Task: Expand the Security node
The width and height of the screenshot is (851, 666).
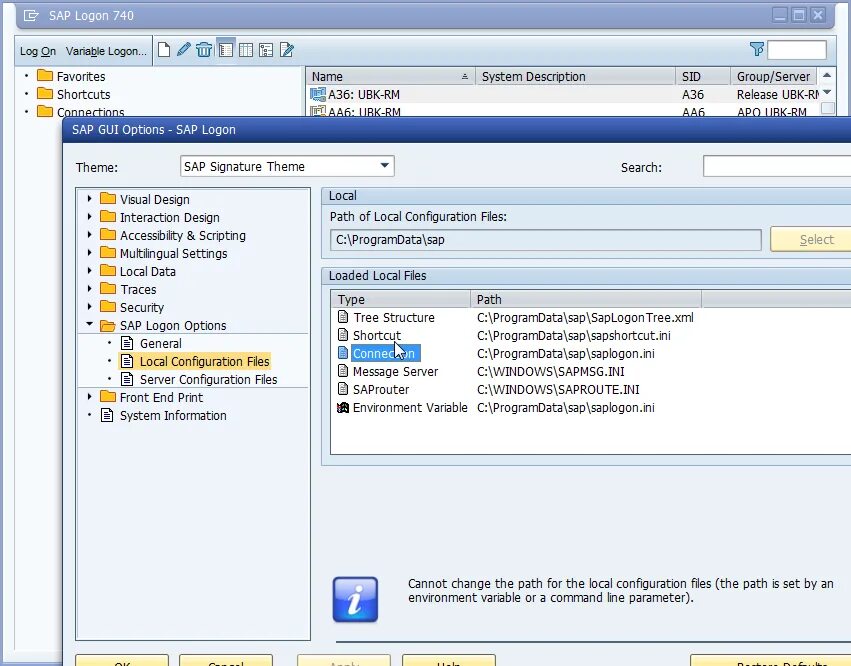Action: click(x=90, y=306)
